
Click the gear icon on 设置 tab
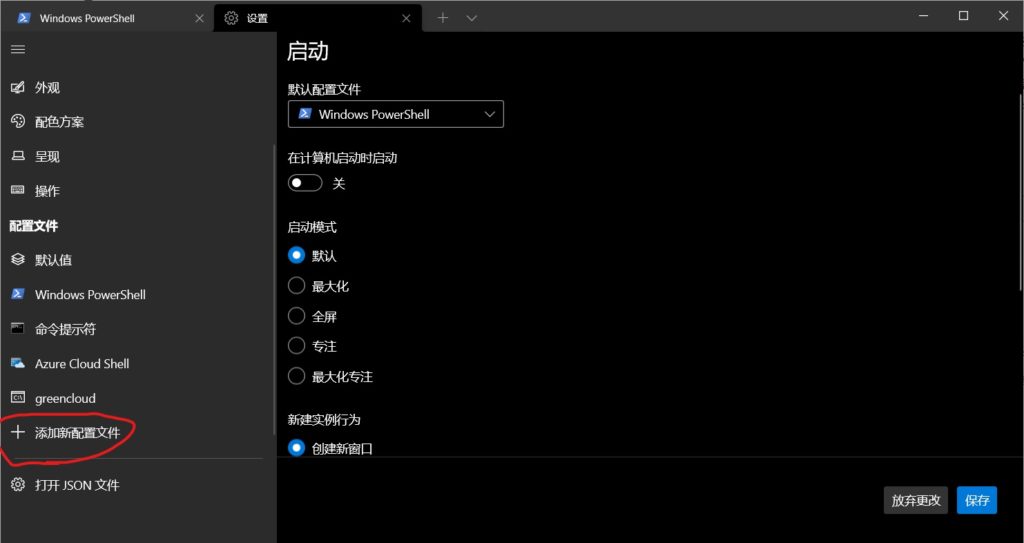[231, 18]
